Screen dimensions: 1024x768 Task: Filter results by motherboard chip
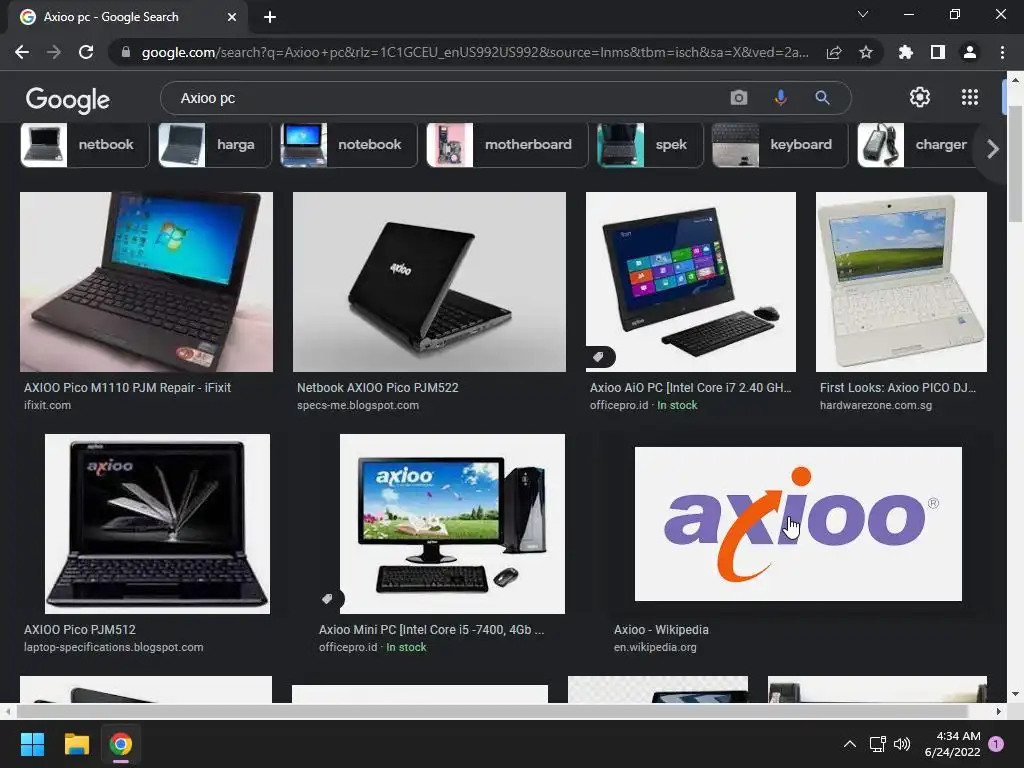[x=507, y=144]
